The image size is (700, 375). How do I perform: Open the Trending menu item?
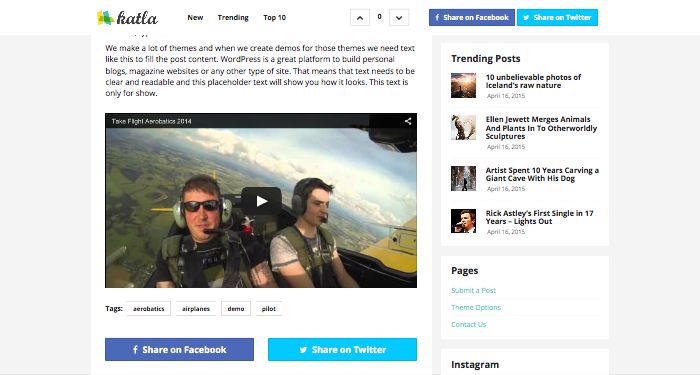233,17
